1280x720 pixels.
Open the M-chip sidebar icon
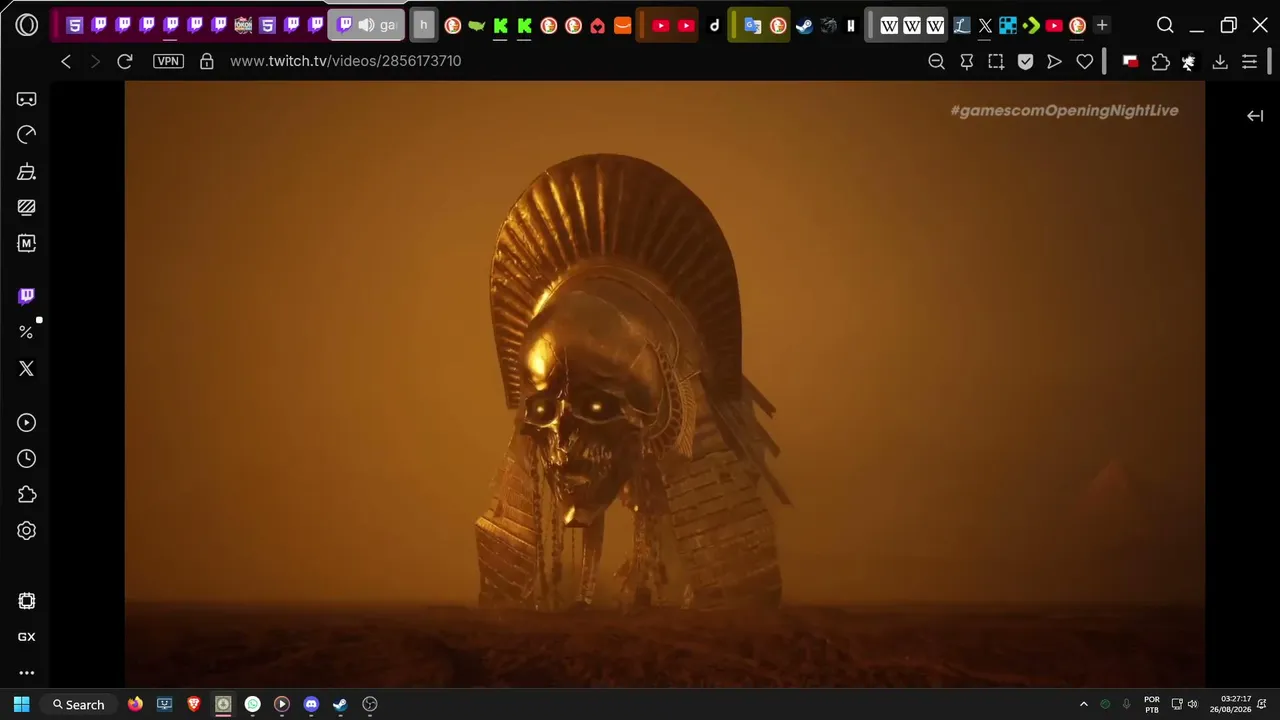[27, 243]
